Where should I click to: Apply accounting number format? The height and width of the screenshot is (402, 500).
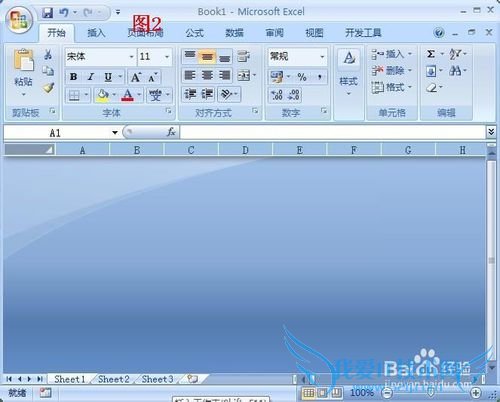[277, 77]
